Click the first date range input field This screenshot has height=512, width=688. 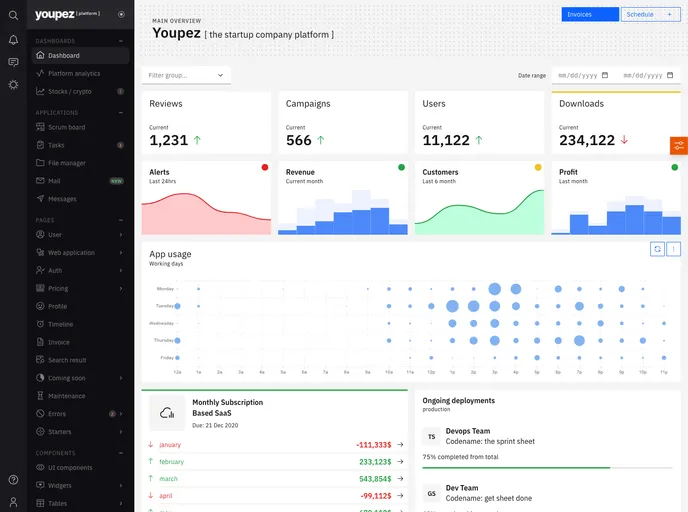point(580,75)
